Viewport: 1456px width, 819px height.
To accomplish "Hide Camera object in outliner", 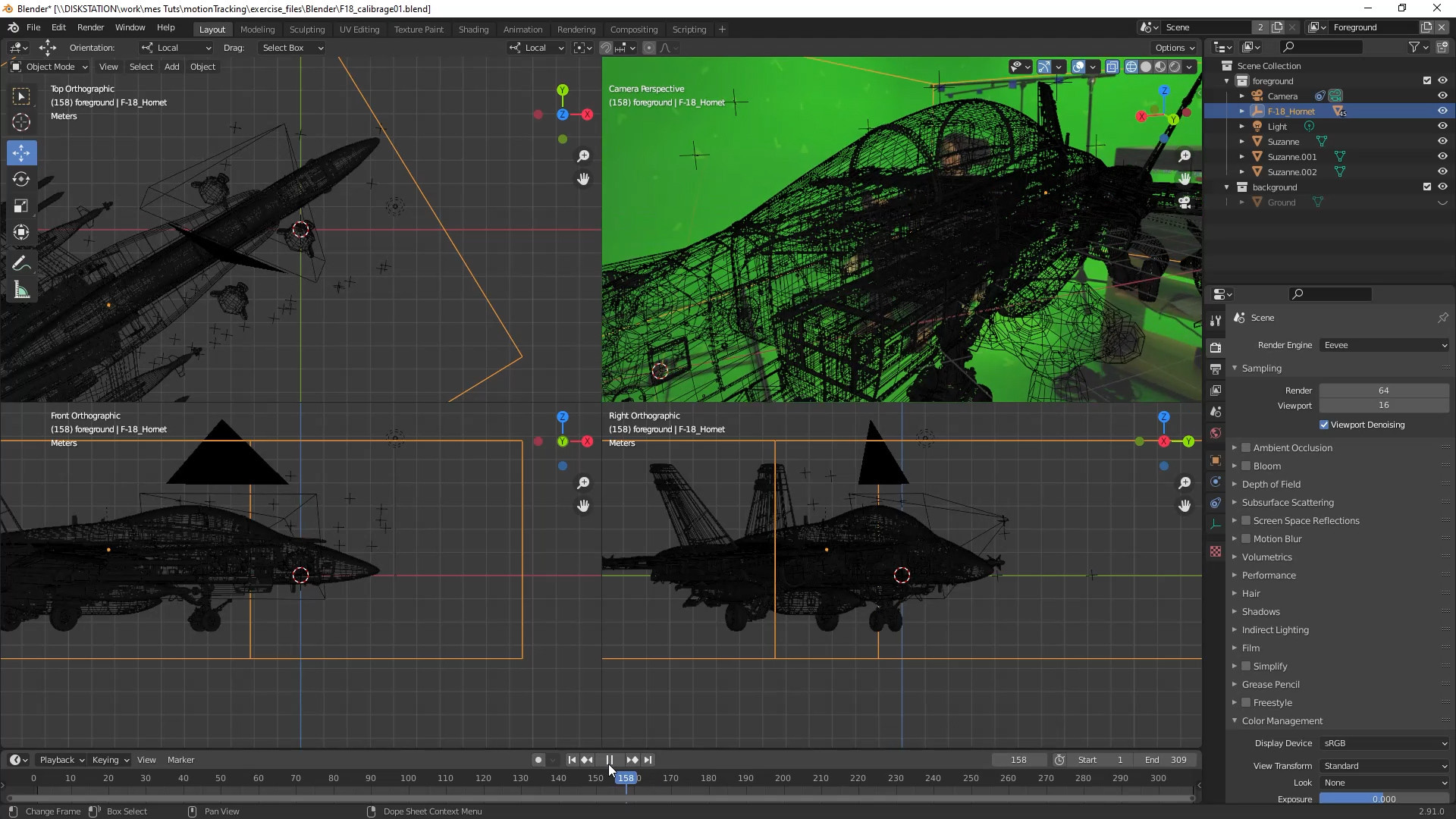I will 1442,96.
